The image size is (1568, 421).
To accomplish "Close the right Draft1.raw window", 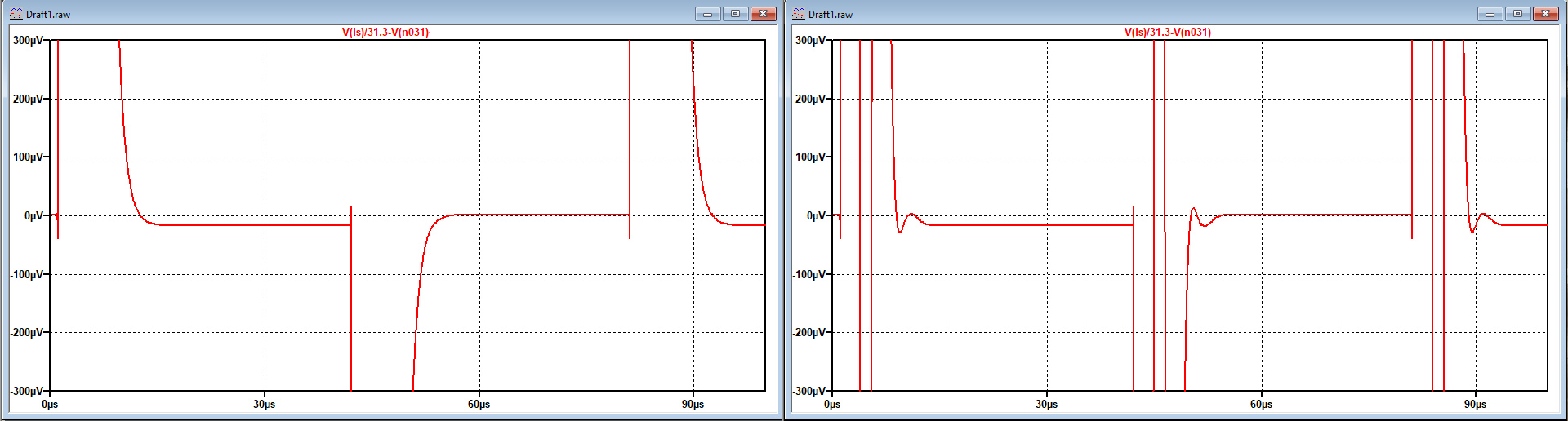I will (1545, 14).
